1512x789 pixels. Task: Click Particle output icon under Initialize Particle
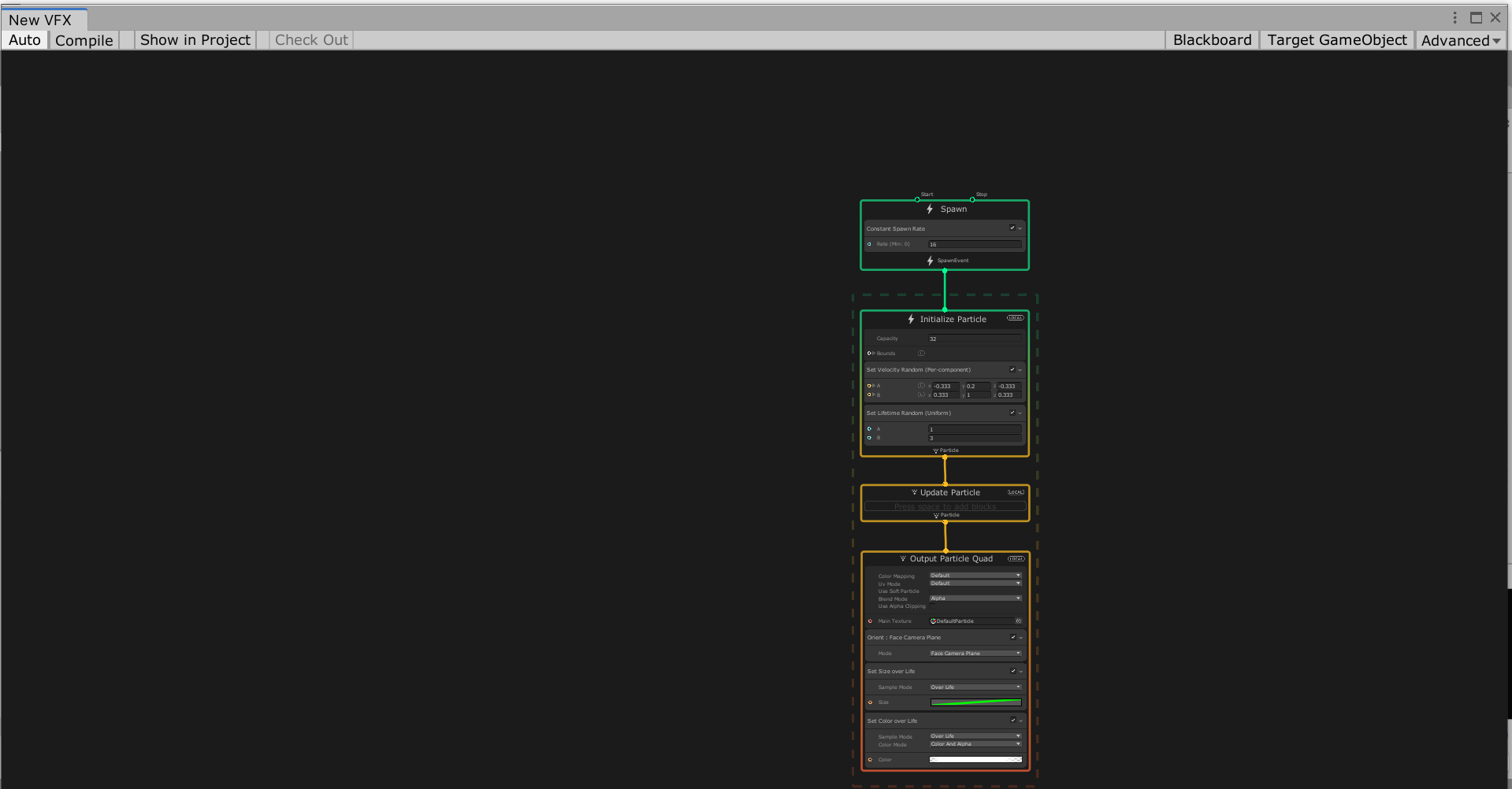coord(936,451)
